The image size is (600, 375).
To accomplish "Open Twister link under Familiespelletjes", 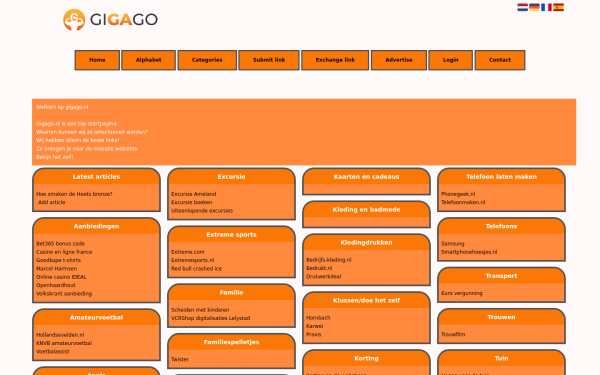I will click(180, 360).
